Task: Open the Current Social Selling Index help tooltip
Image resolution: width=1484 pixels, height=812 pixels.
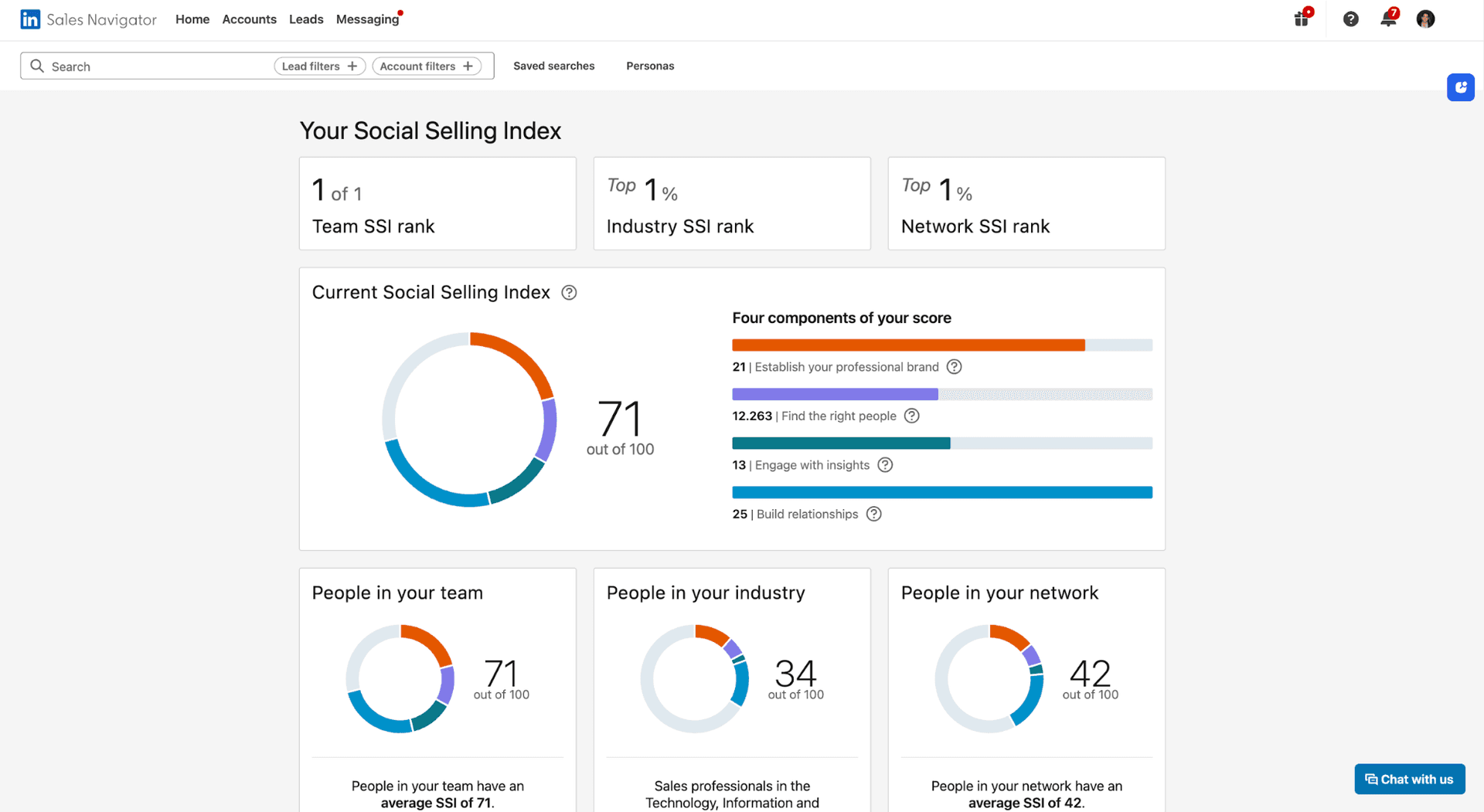Action: pyautogui.click(x=570, y=292)
